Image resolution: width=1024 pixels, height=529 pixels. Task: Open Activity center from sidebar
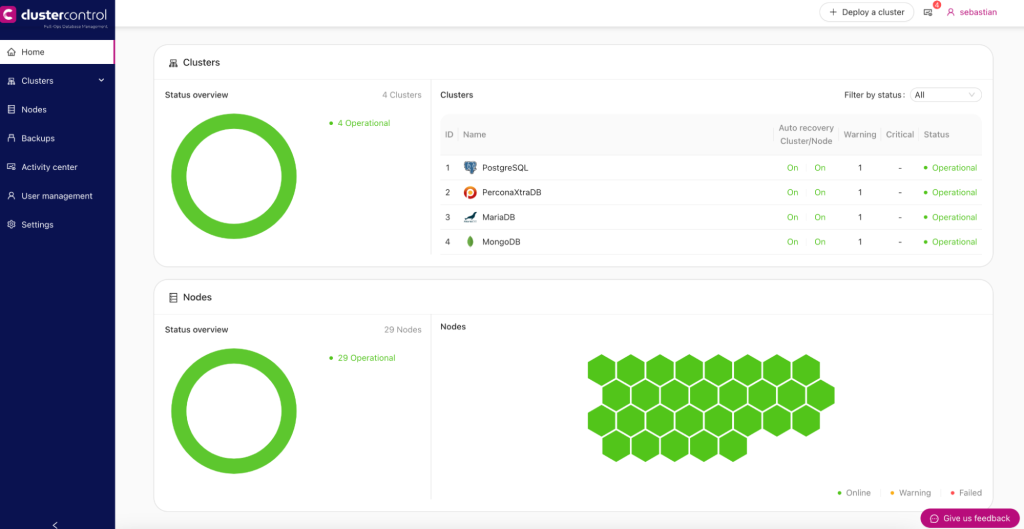click(x=57, y=167)
